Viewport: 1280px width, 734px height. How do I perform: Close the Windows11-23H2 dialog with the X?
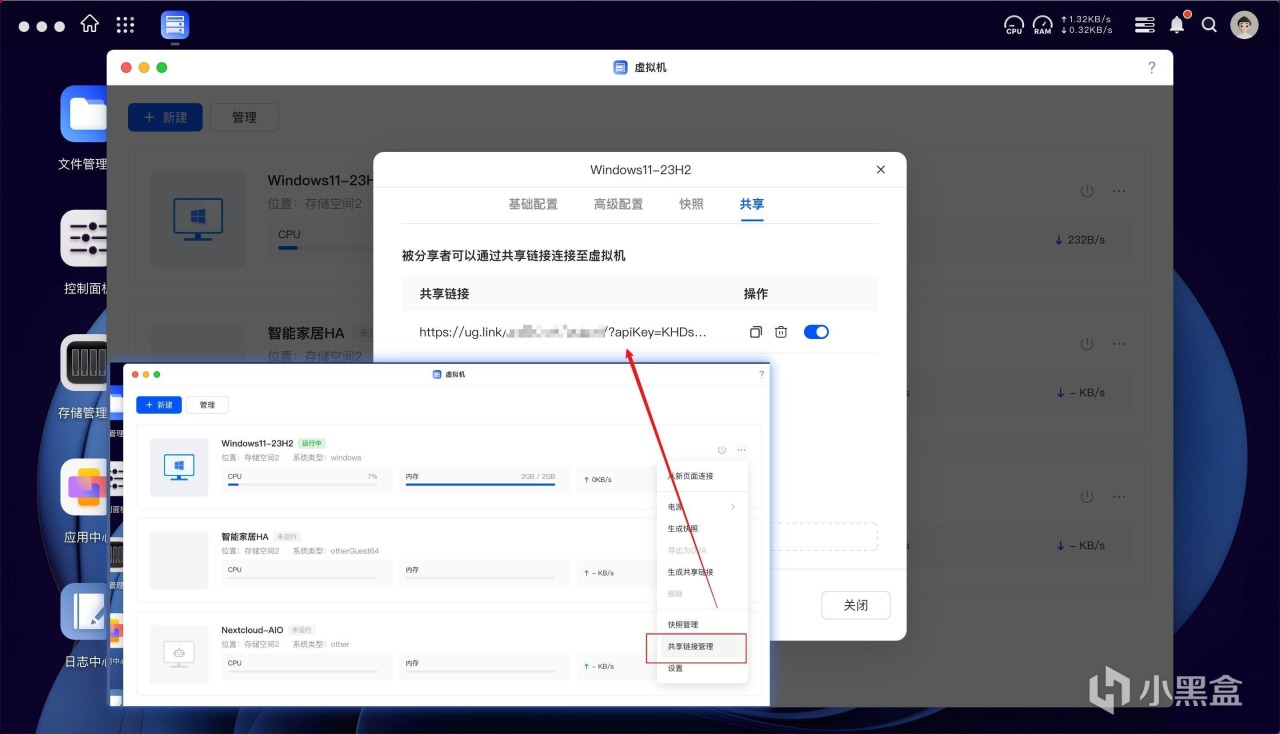(881, 170)
